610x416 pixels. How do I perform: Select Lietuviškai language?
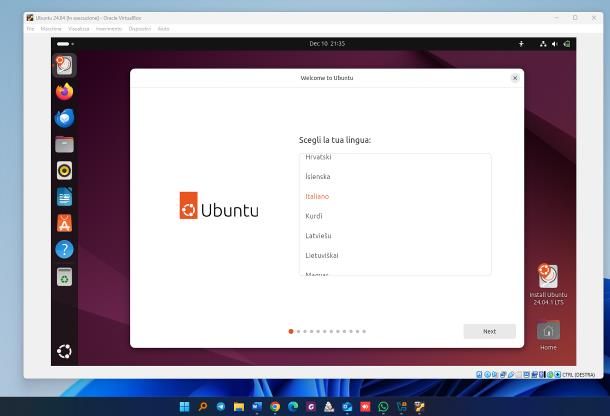click(x=395, y=256)
